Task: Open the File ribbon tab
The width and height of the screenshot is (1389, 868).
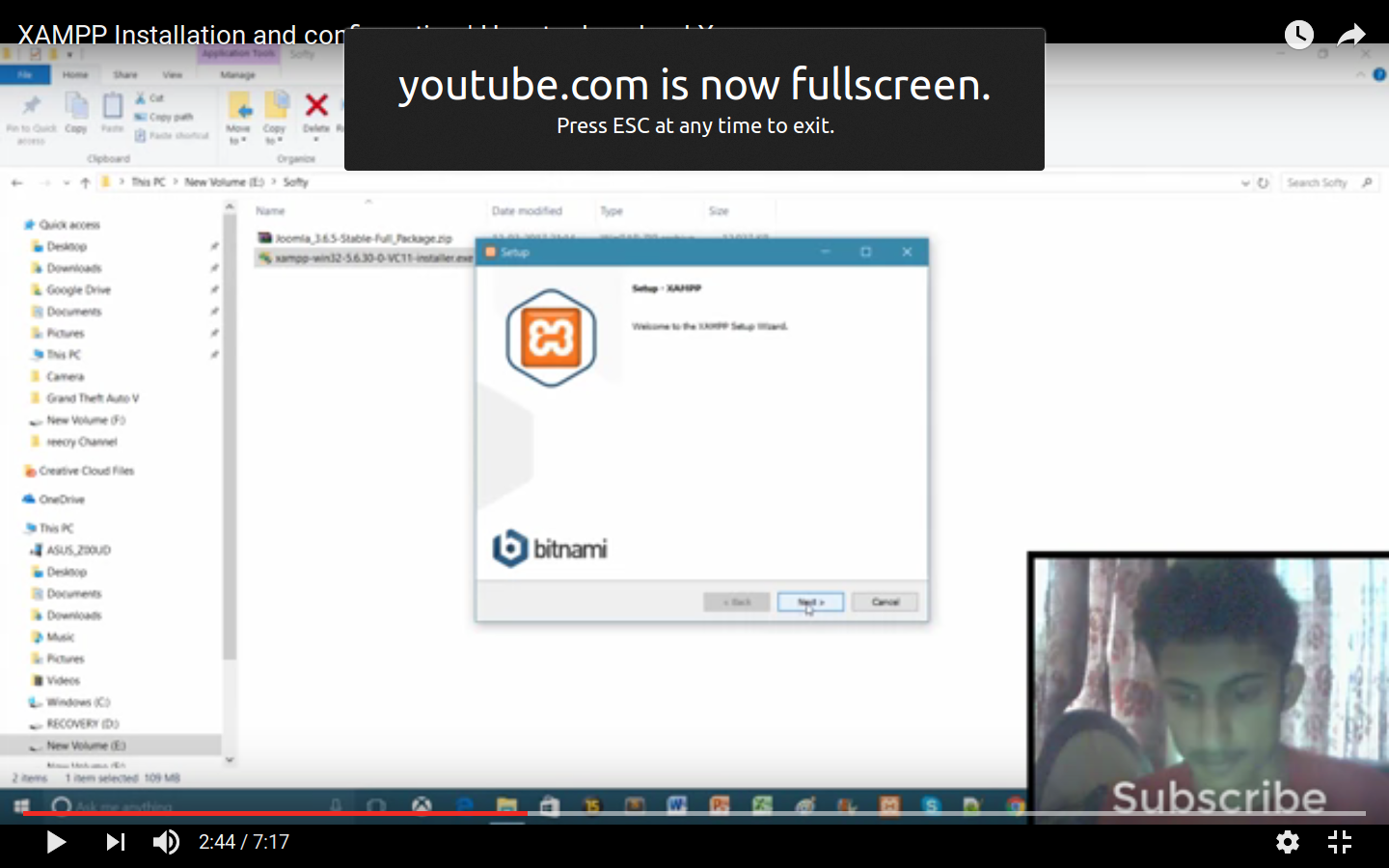Action: [x=25, y=74]
